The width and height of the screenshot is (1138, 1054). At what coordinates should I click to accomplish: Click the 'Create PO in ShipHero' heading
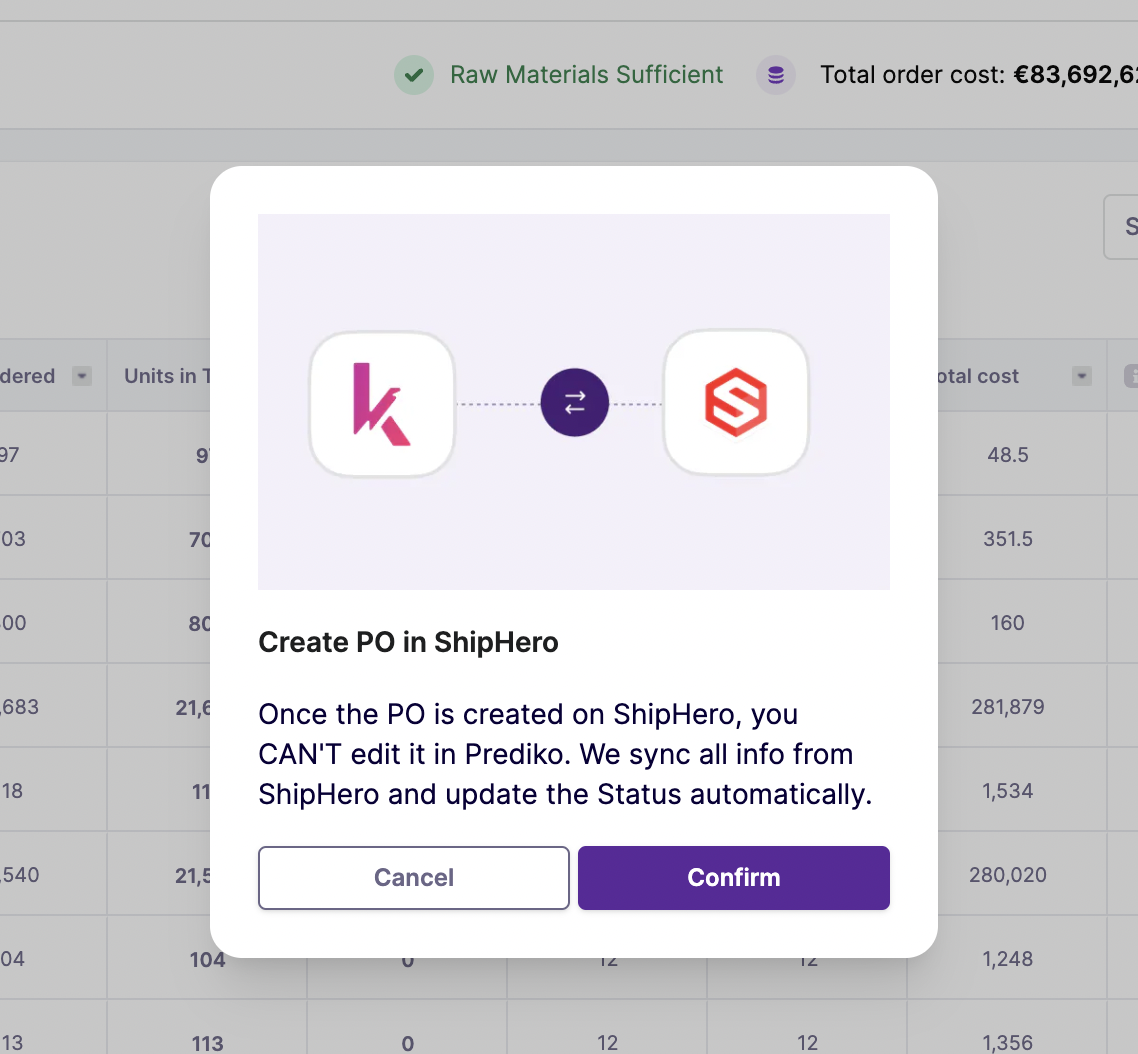tap(409, 642)
